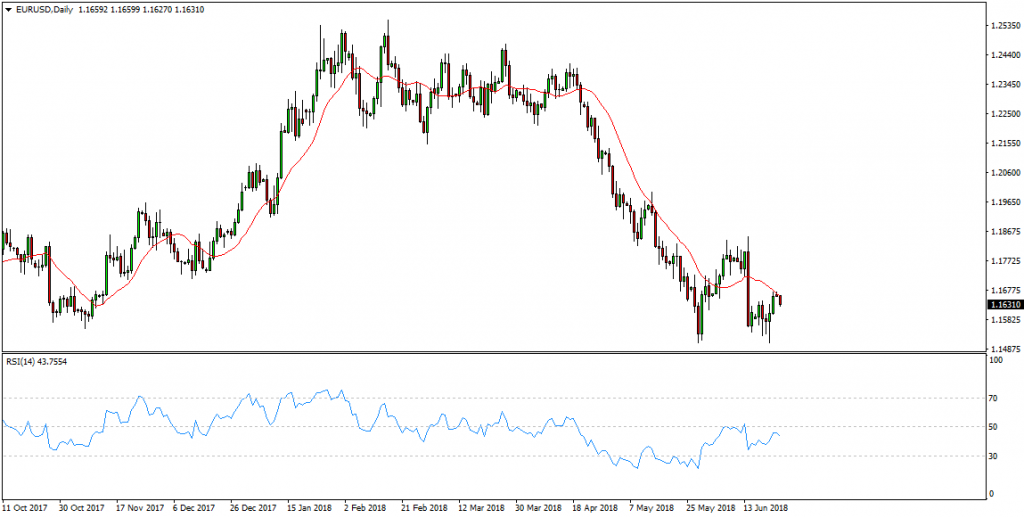Screen dimensions: 1024x518
Task: Click the 25 May 2018 date label
Action: coord(709,508)
